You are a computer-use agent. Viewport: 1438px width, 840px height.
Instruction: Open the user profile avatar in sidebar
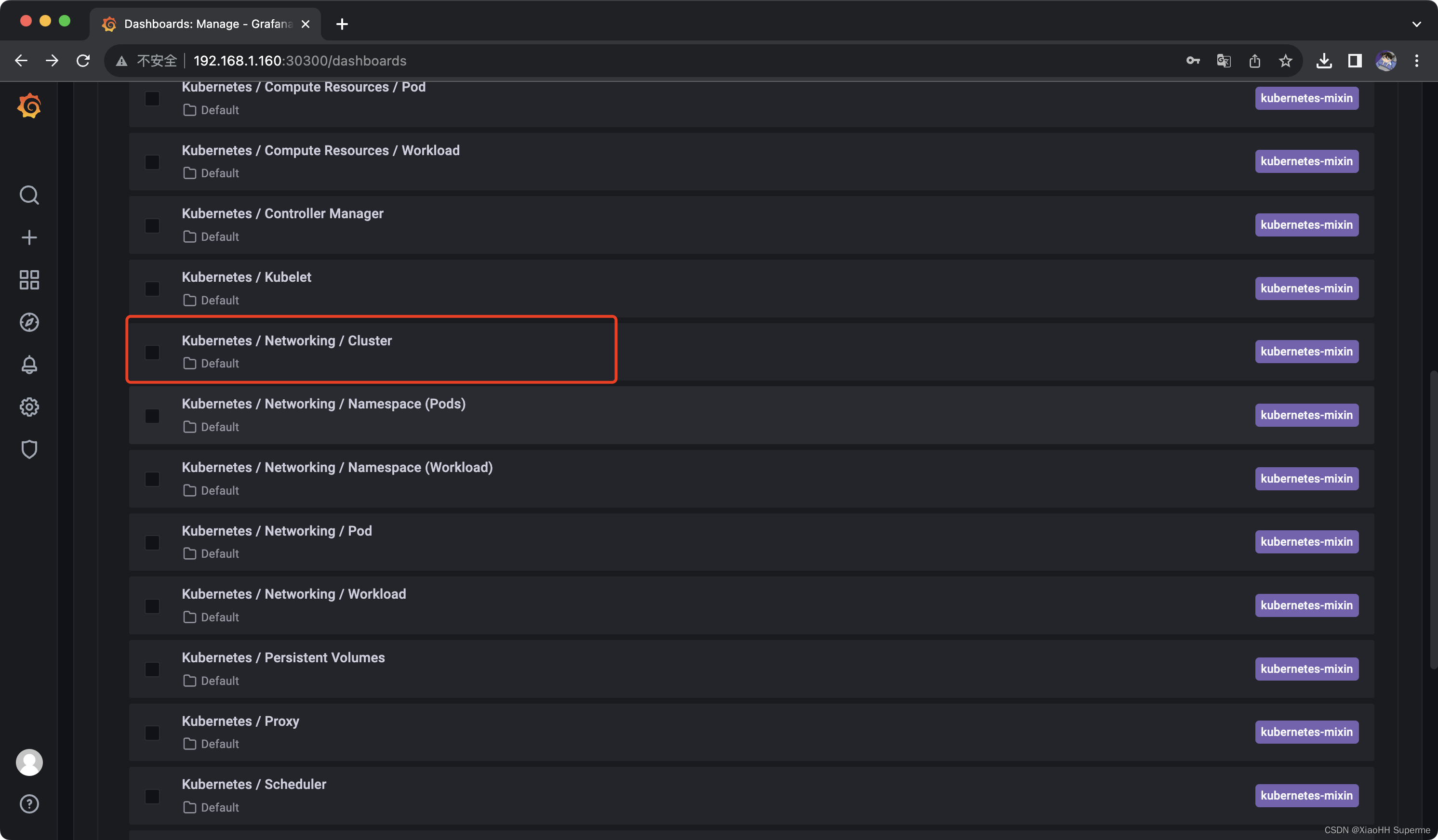click(29, 762)
